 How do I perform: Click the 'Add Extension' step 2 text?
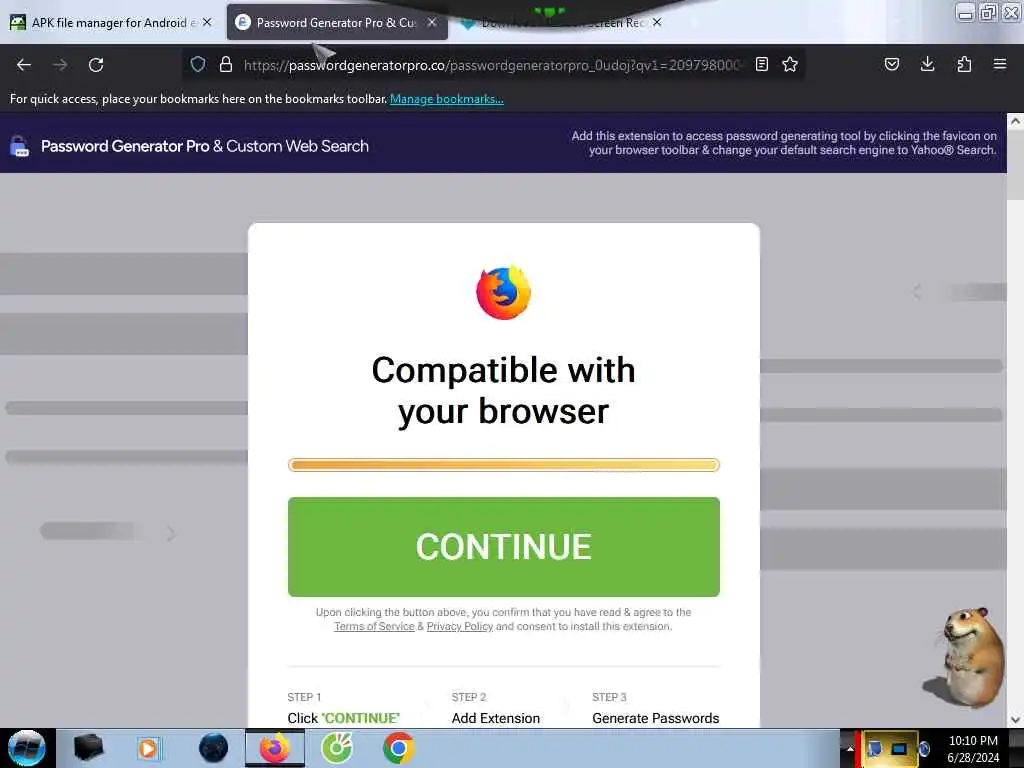[496, 718]
